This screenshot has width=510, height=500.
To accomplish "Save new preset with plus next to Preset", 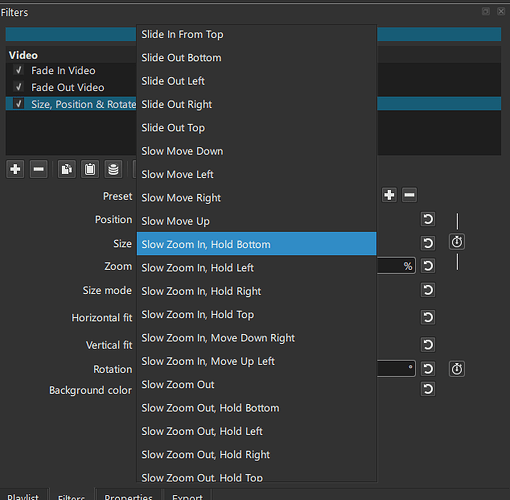I will [389, 195].
